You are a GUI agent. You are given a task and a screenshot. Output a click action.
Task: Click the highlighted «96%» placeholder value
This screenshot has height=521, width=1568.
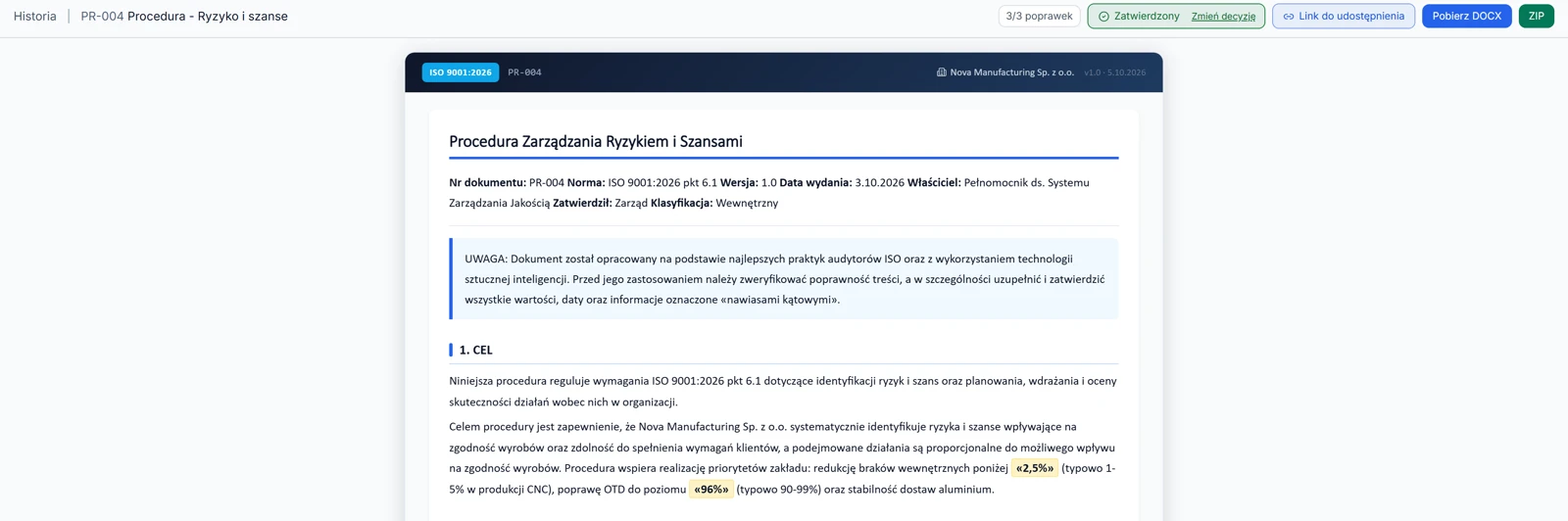[711, 489]
